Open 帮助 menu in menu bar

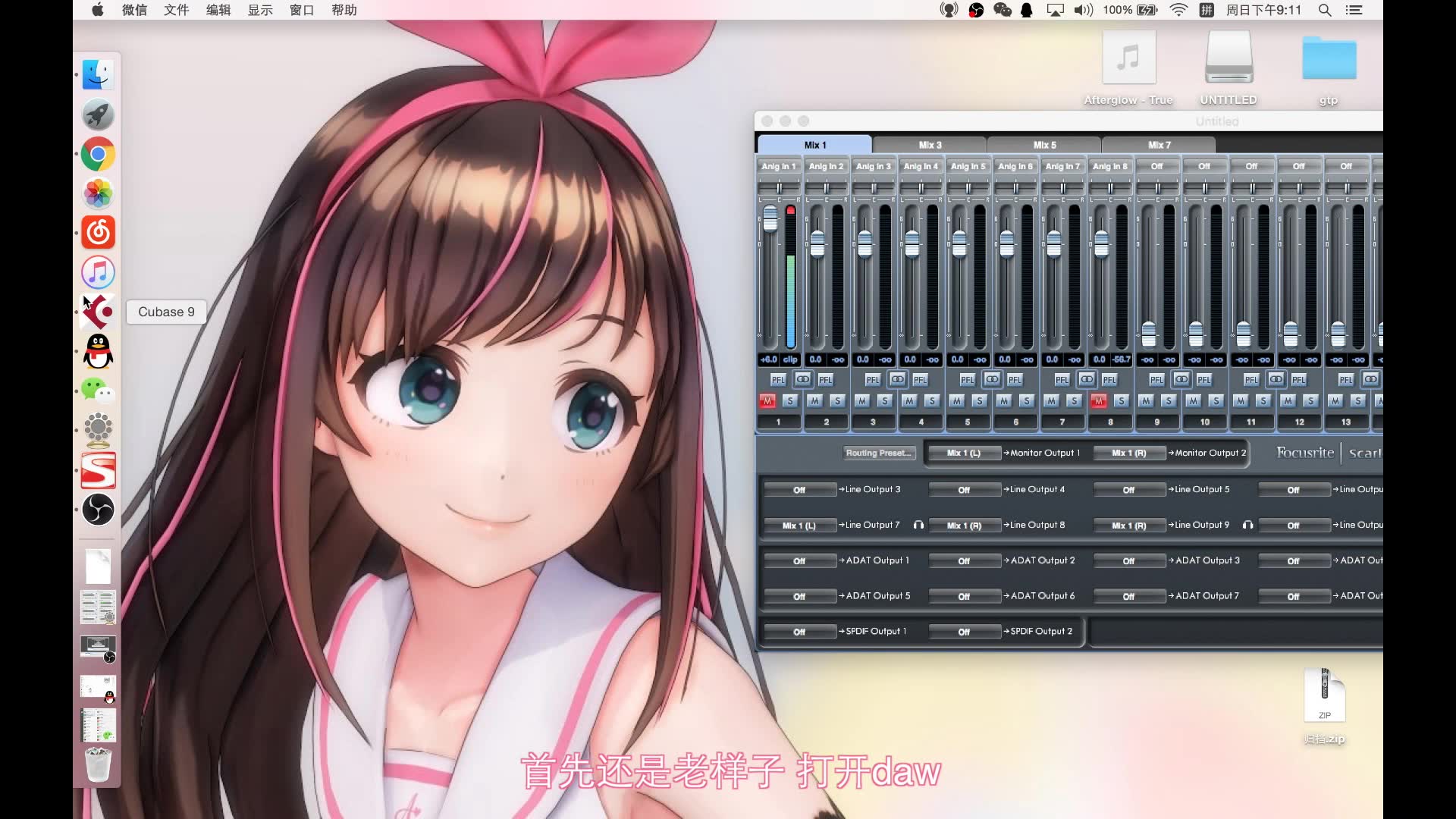click(x=344, y=10)
